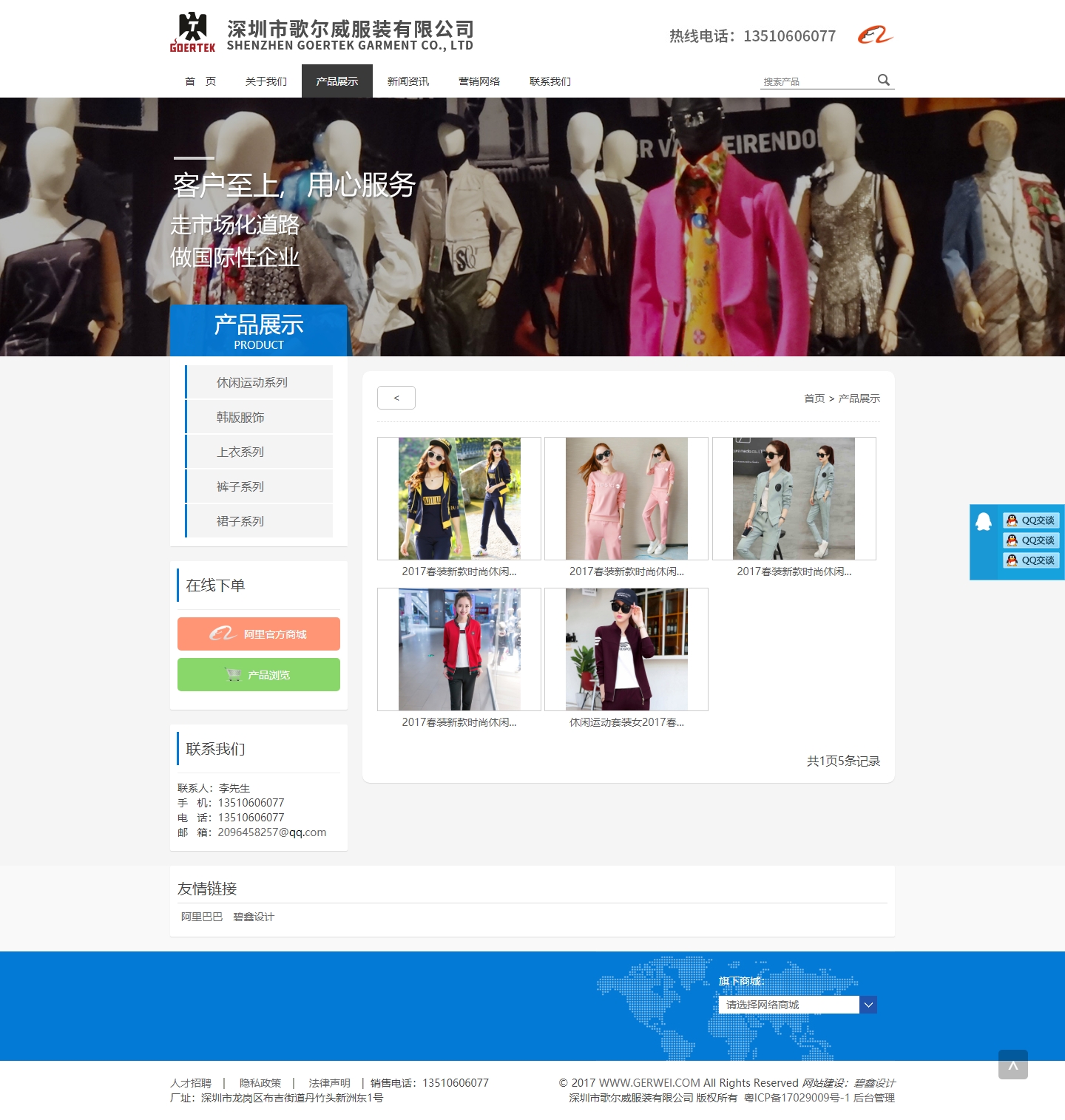Click the search magnifier icon
Screen dimensions: 1065x1120
tap(883, 80)
